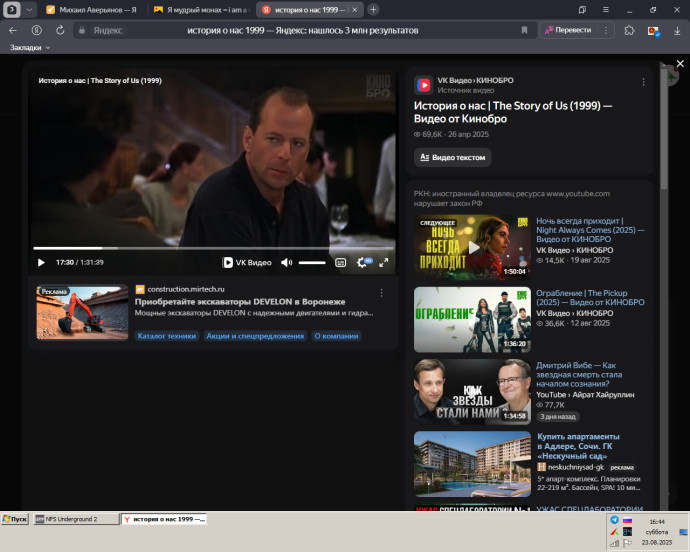Click the system clock 16:44

click(x=657, y=522)
